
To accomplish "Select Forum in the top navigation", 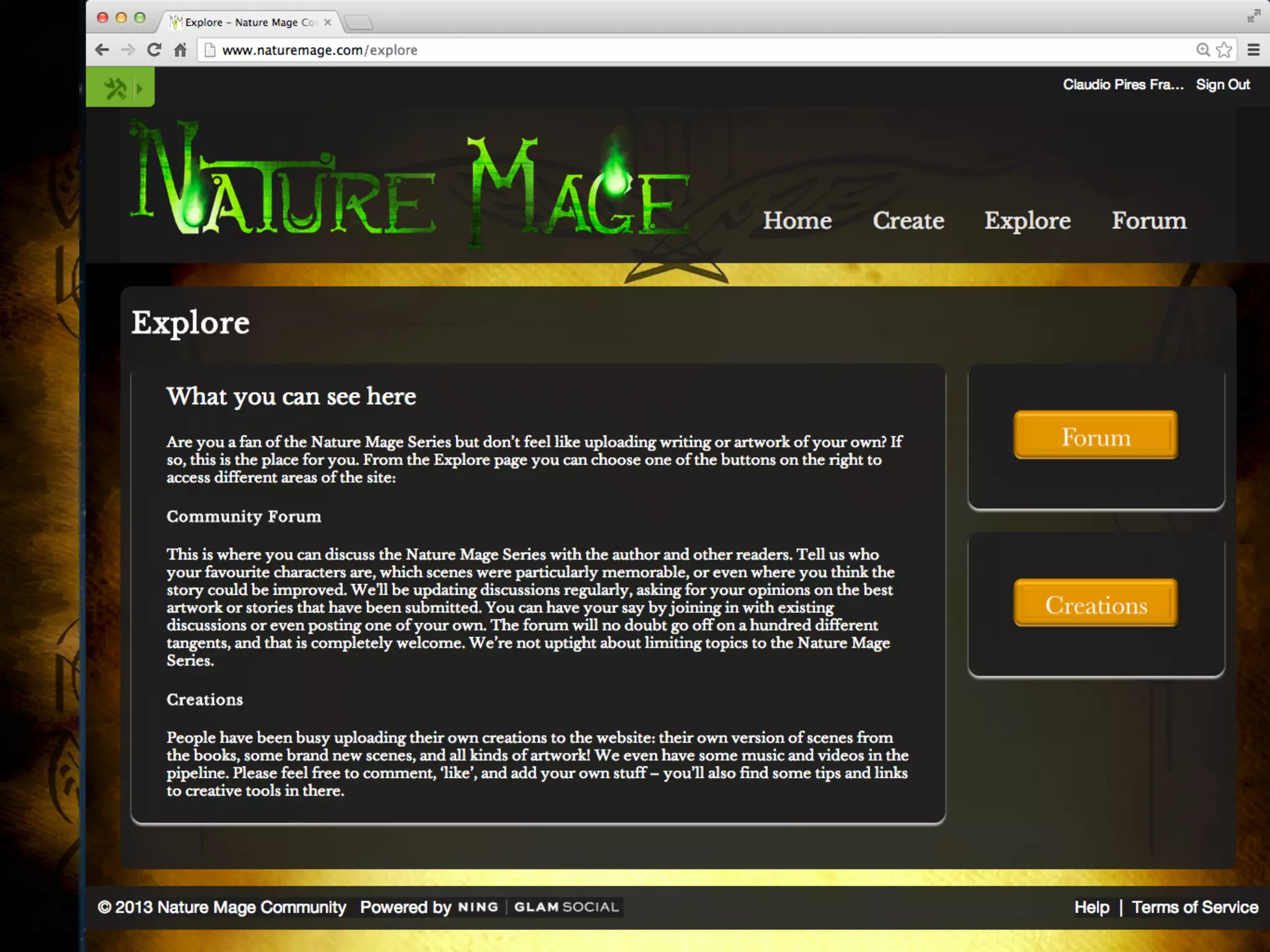I will pos(1148,221).
